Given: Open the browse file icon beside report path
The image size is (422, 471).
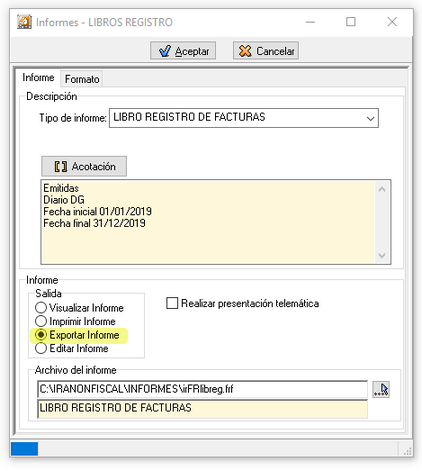Looking at the screenshot, I should point(381,389).
